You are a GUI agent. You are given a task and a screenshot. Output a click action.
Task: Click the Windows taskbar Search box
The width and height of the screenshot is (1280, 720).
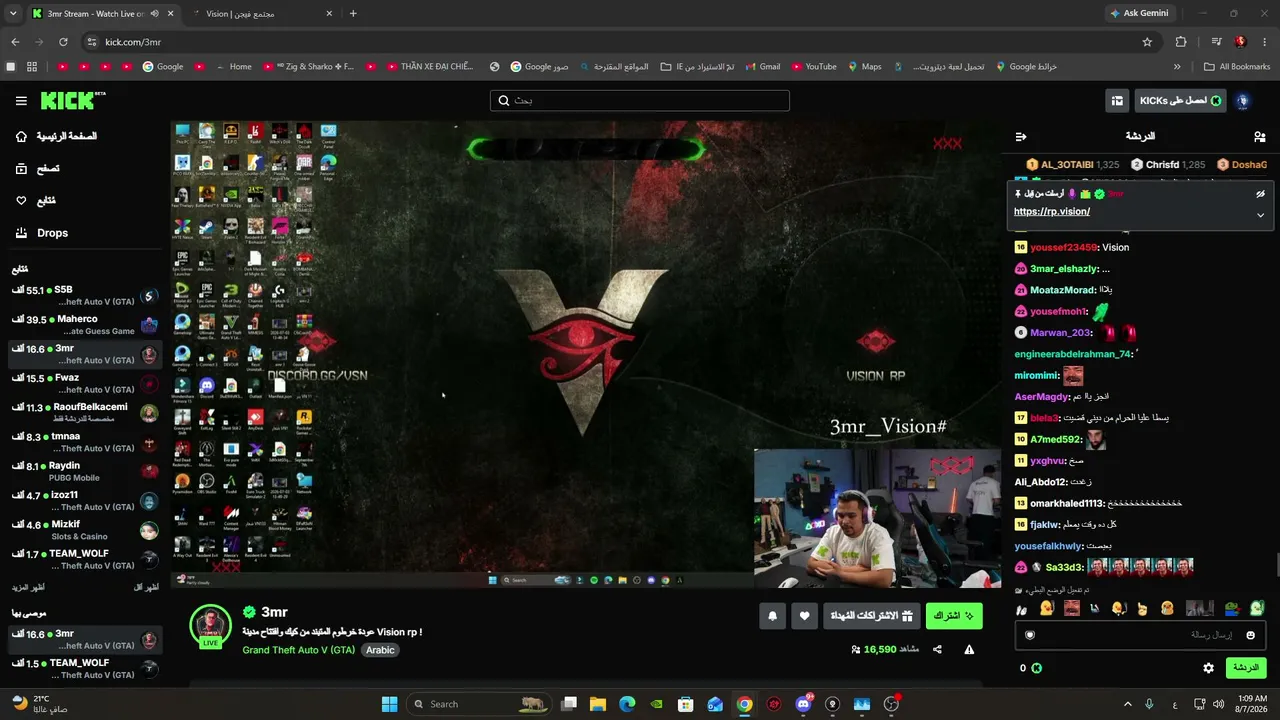pos(481,704)
